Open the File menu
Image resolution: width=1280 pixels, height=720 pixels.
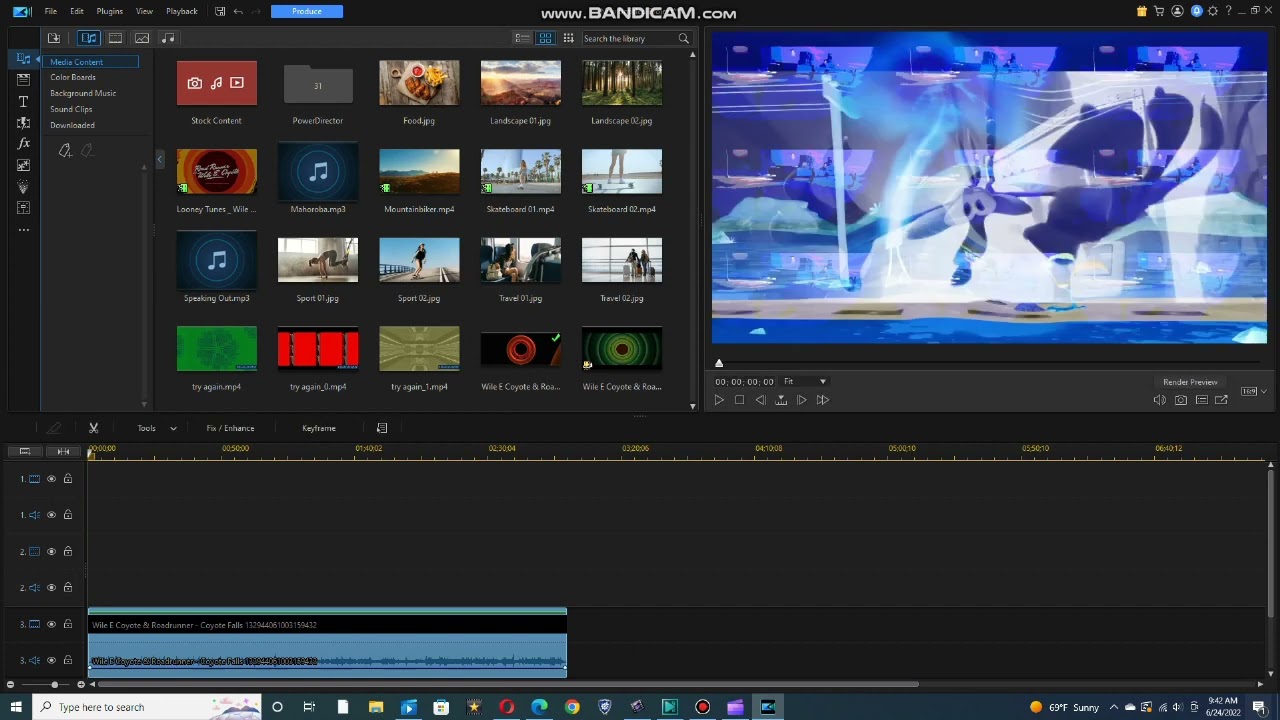pos(50,11)
